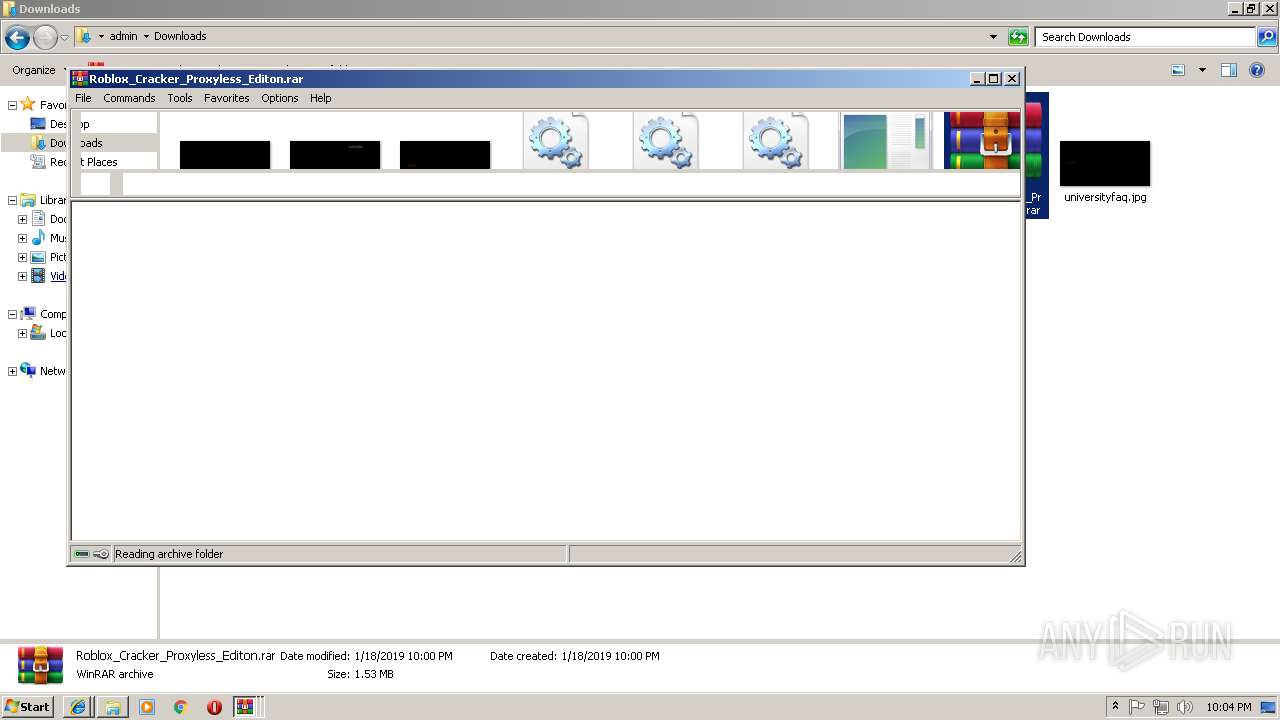The width and height of the screenshot is (1280, 720).
Task: Expand the Videos library
Action: tap(22, 276)
